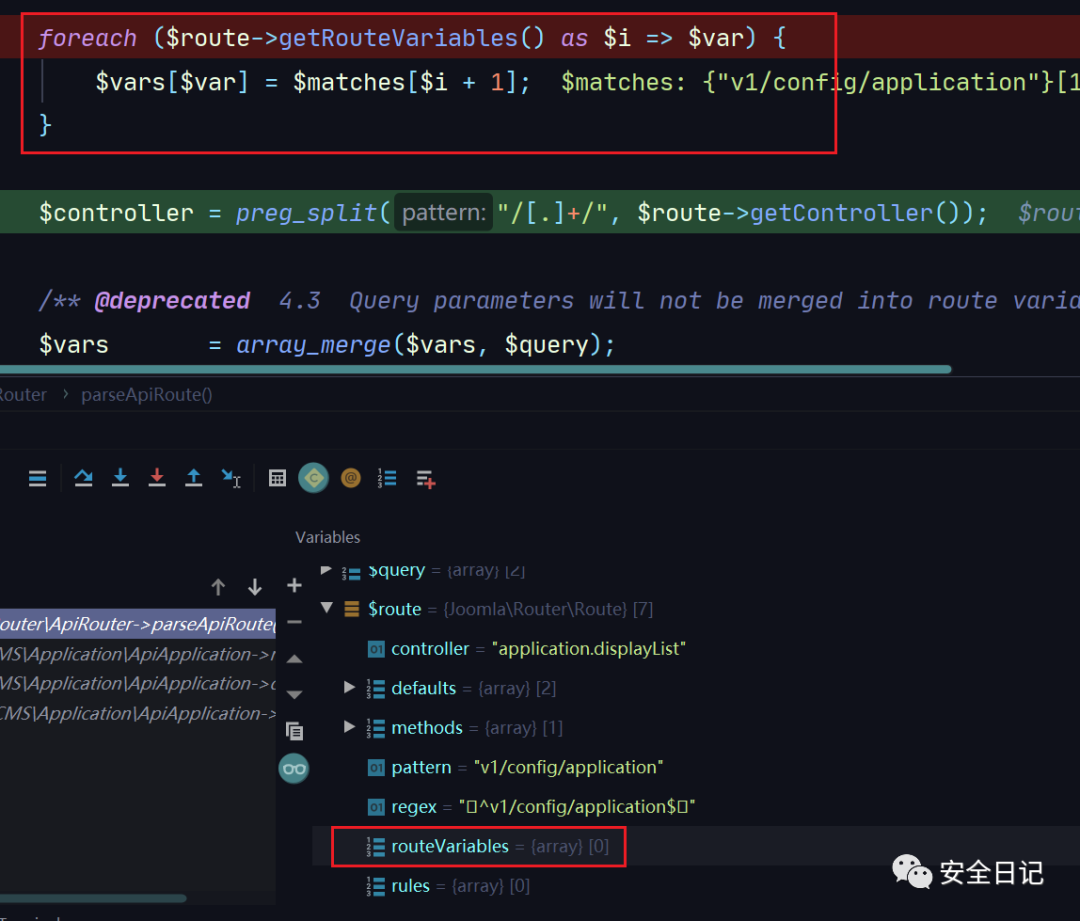Viewport: 1080px width, 921px height.
Task: Click the previous frame up arrow
Action: [x=218, y=587]
